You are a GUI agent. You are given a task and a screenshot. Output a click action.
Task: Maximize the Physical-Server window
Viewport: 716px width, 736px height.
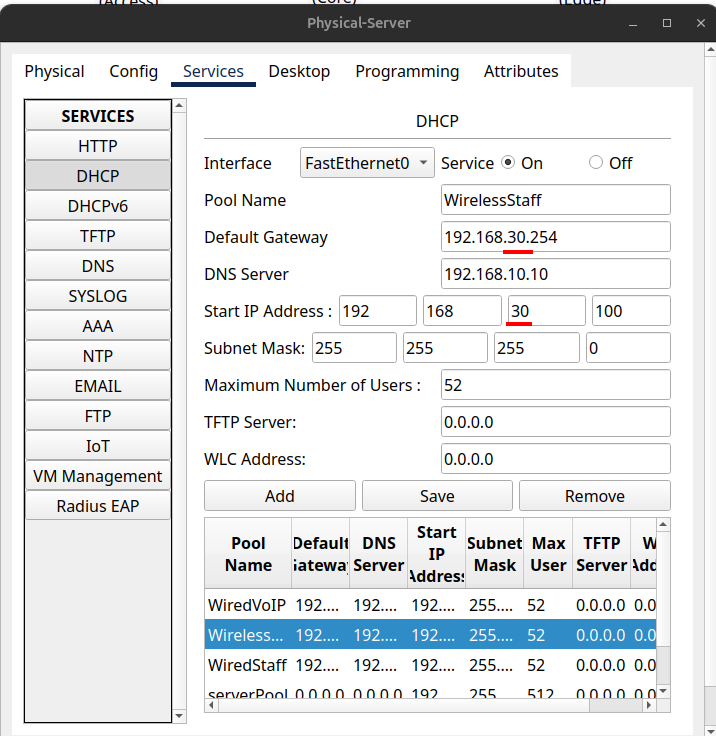667,23
